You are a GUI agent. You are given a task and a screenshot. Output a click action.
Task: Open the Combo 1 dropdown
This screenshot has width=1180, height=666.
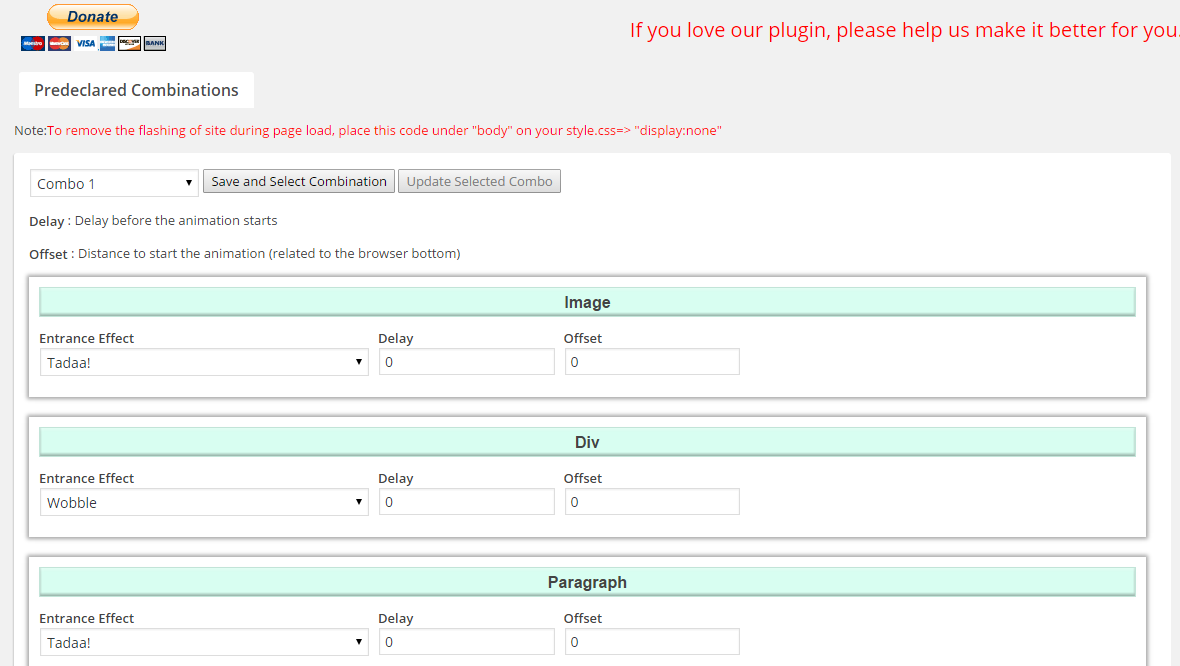tap(114, 183)
